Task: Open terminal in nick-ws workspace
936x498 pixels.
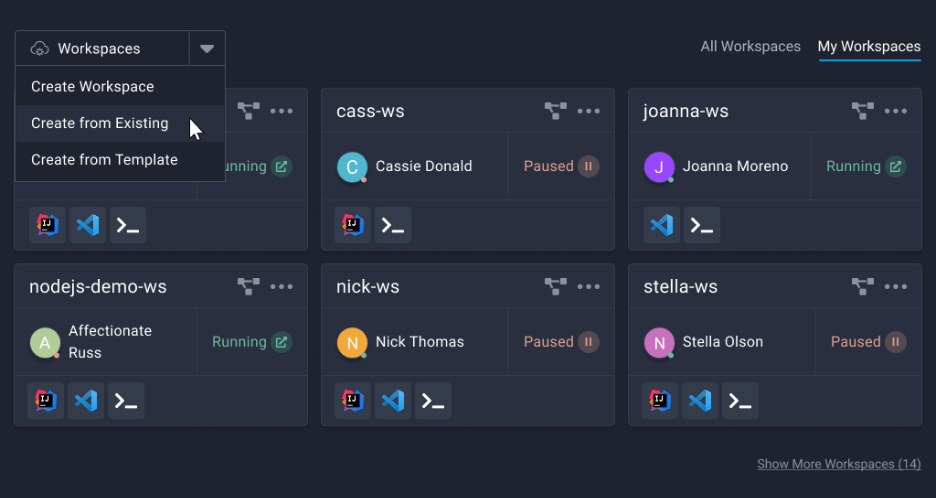Action: tap(433, 401)
